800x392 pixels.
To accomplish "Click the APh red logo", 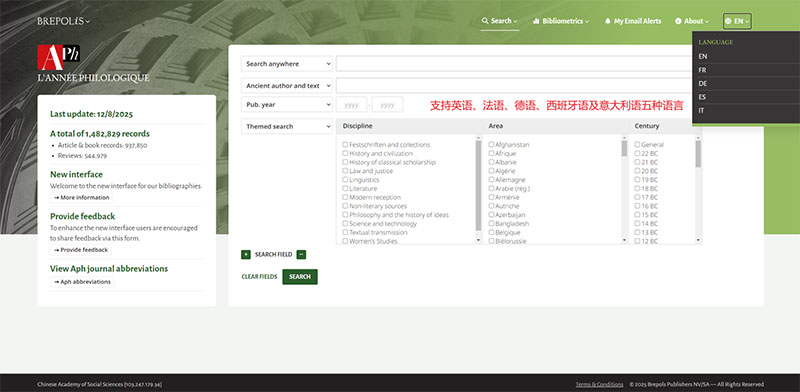I will point(58,57).
